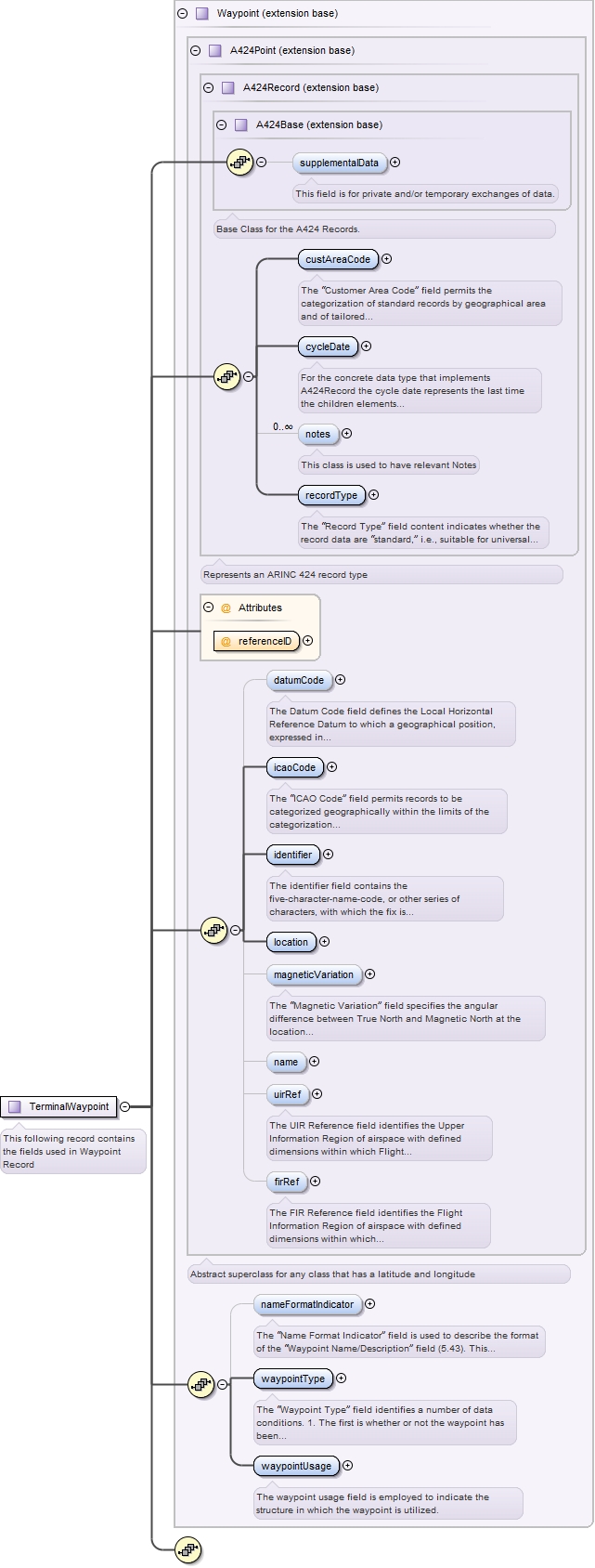Click the sequence icon beside supplementalData
The image size is (595, 1568).
coord(239,163)
